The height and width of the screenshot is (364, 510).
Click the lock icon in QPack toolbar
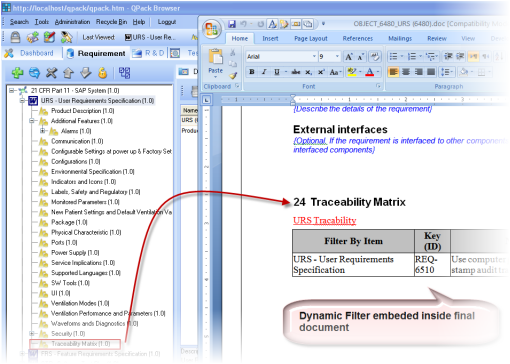click(15, 37)
